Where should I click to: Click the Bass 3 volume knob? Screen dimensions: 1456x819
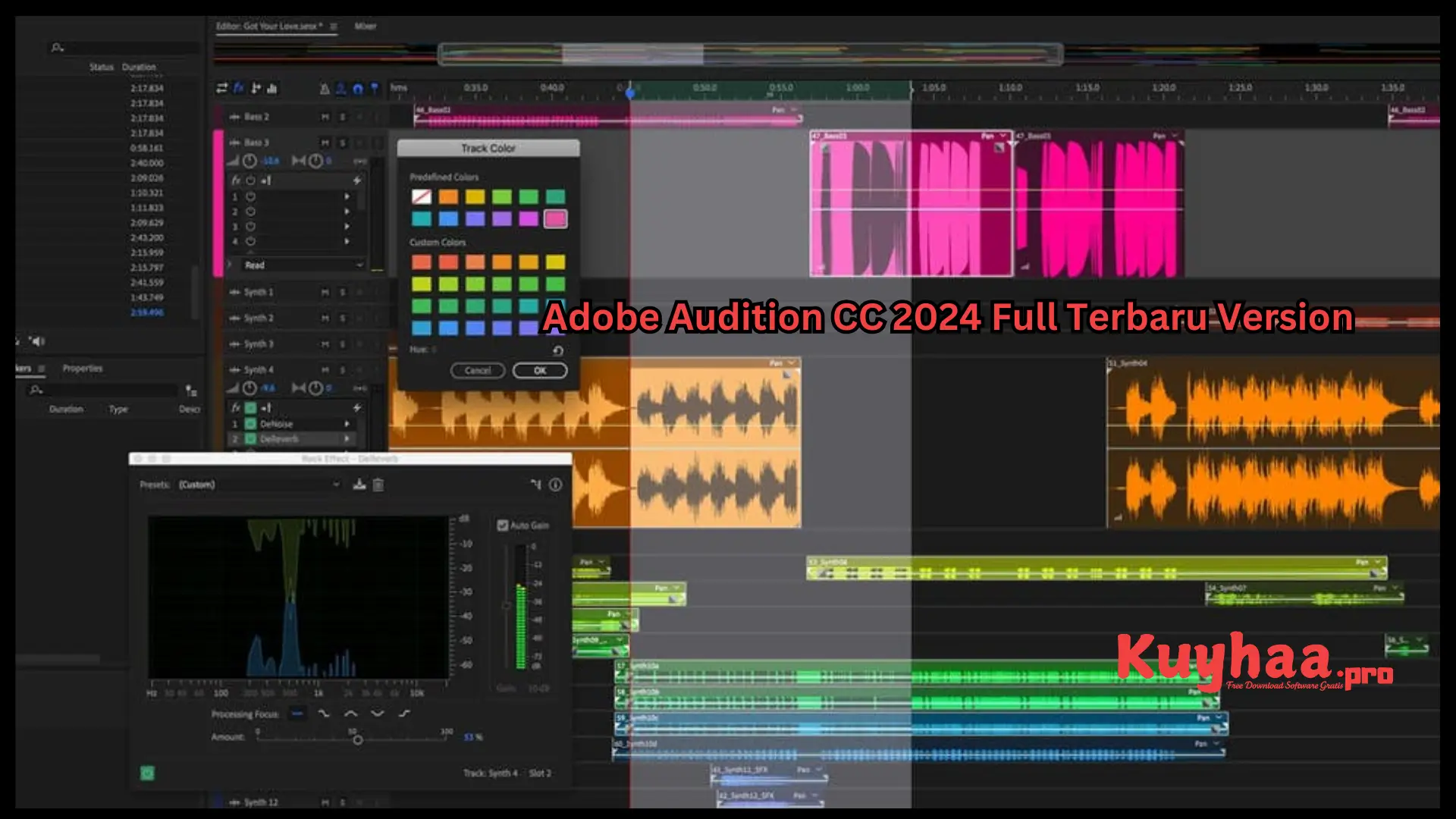coord(249,161)
